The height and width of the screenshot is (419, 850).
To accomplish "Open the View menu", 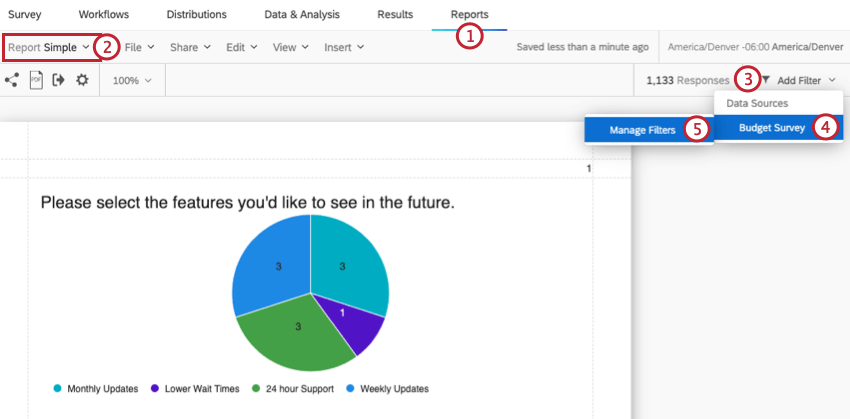I will point(291,47).
